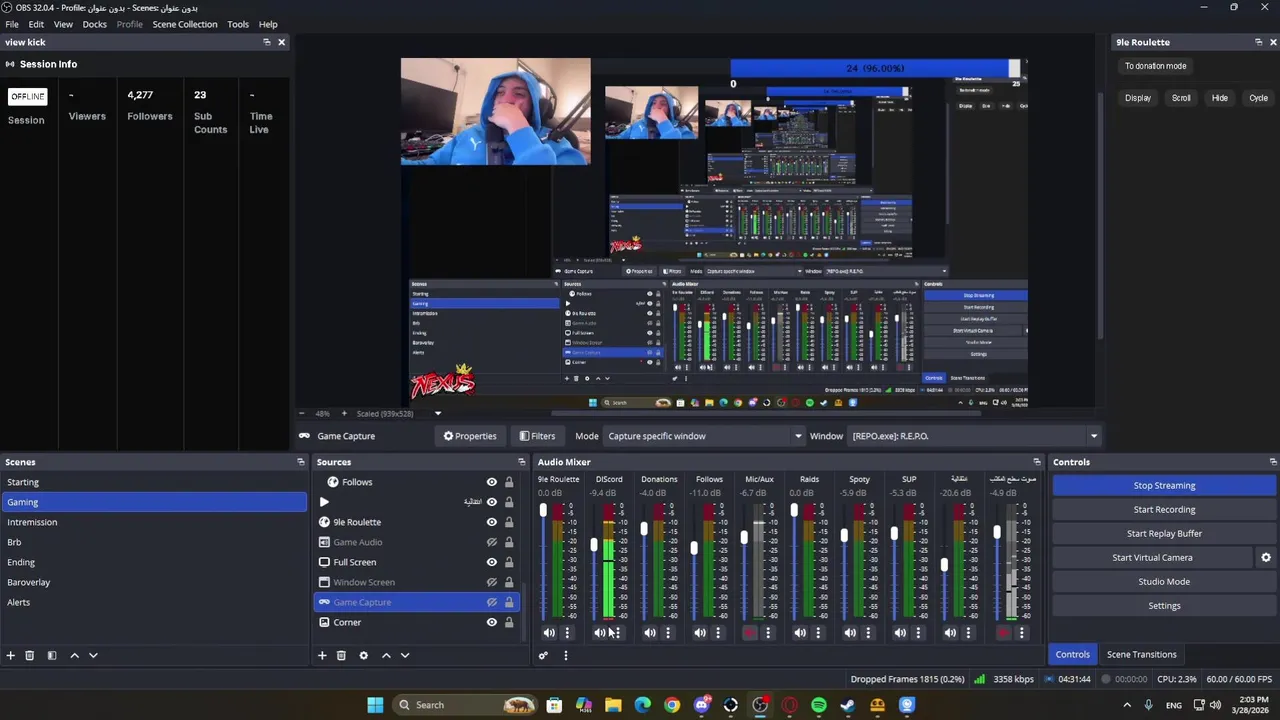1280x720 pixels.
Task: Hide the 9le Roulette source
Action: (x=491, y=522)
